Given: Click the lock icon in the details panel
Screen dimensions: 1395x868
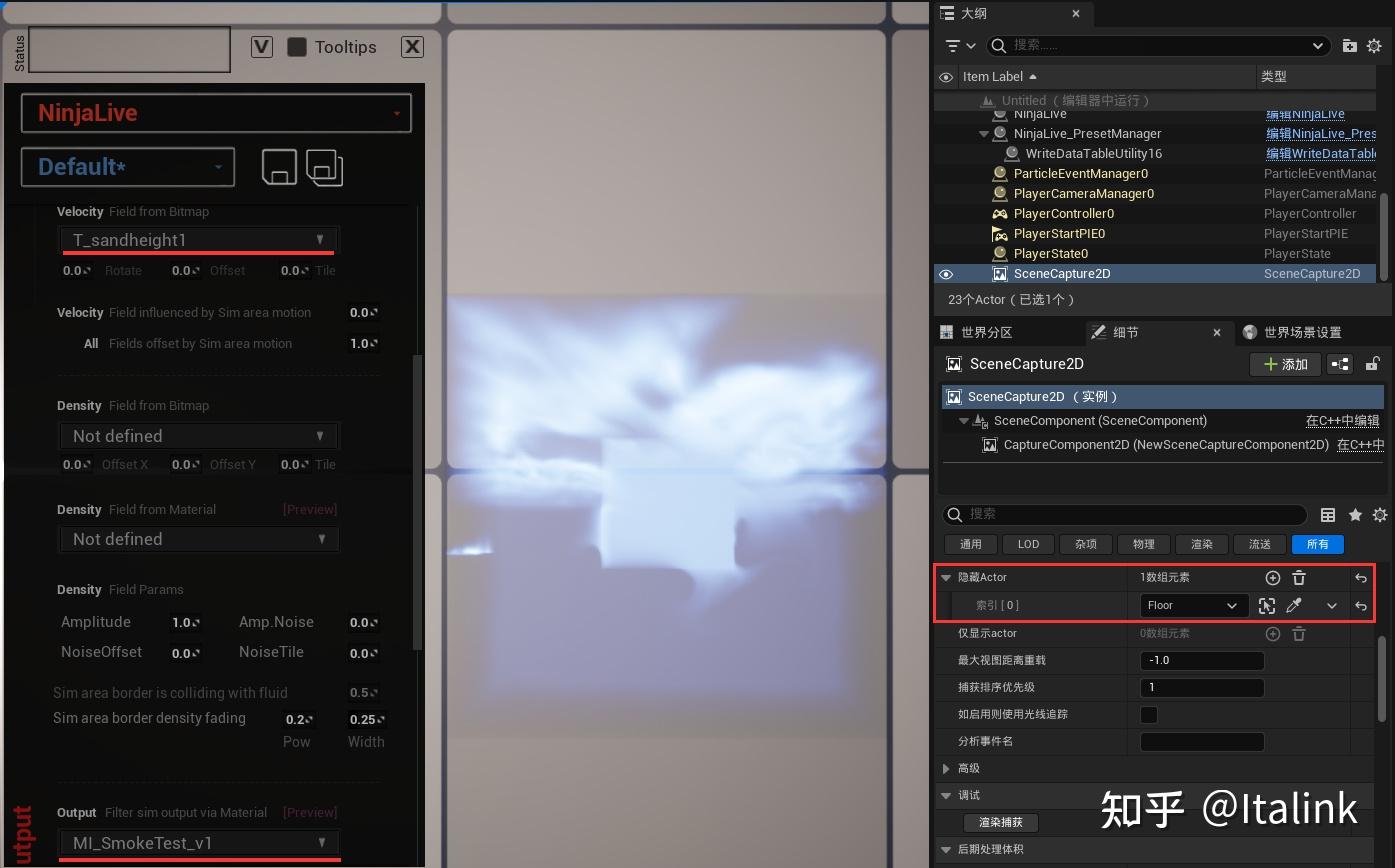Looking at the screenshot, I should coord(1374,364).
